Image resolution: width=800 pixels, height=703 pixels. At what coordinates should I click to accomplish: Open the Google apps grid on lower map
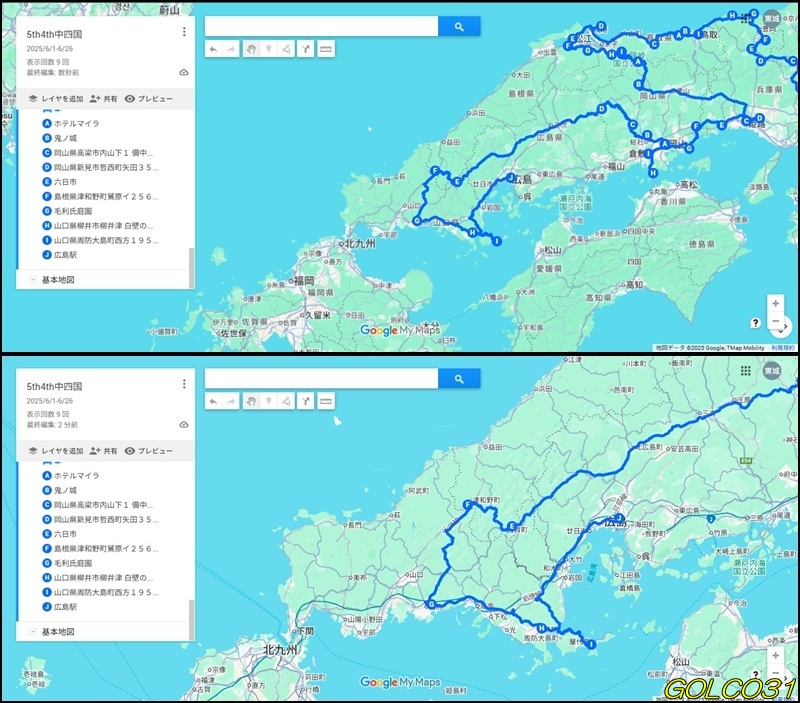click(745, 370)
